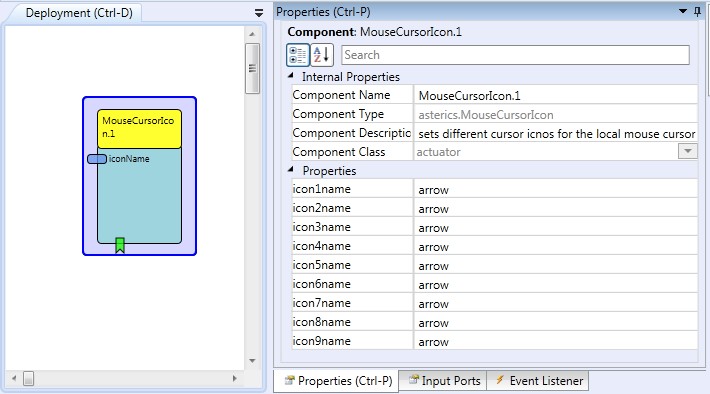Click the property Search field

[x=515, y=55]
